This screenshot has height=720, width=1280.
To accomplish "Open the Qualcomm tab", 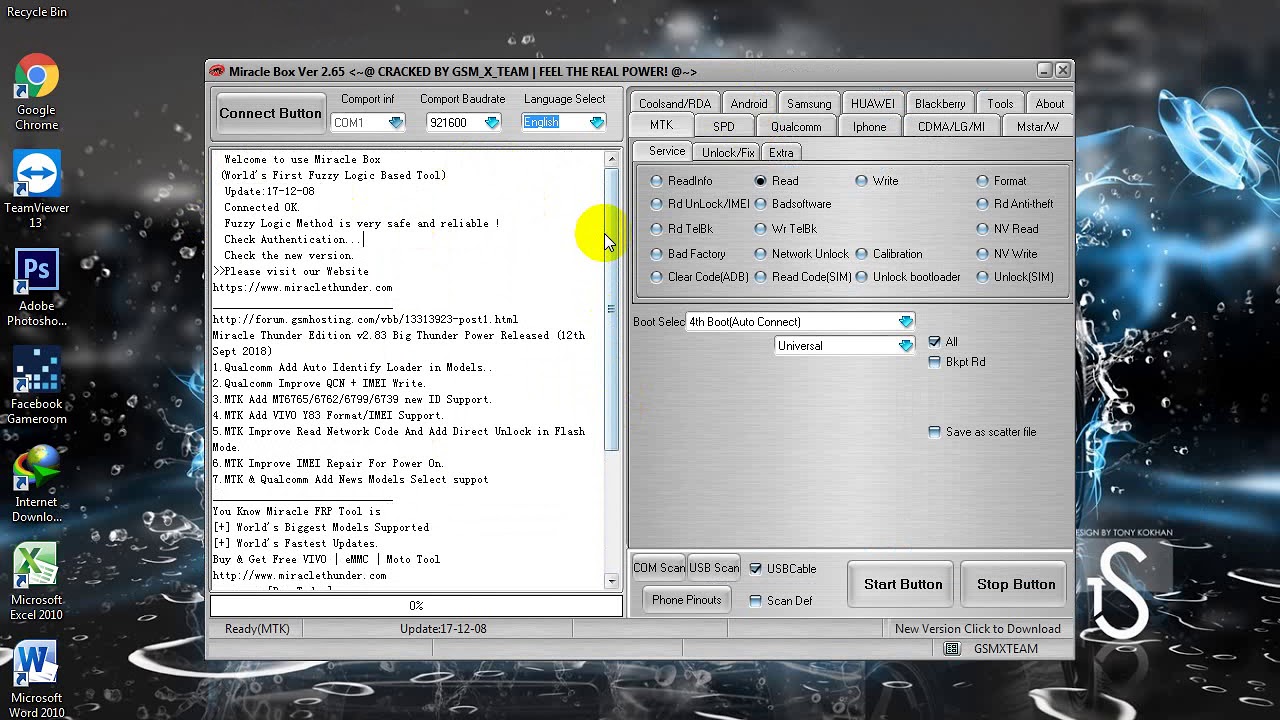I will click(796, 127).
